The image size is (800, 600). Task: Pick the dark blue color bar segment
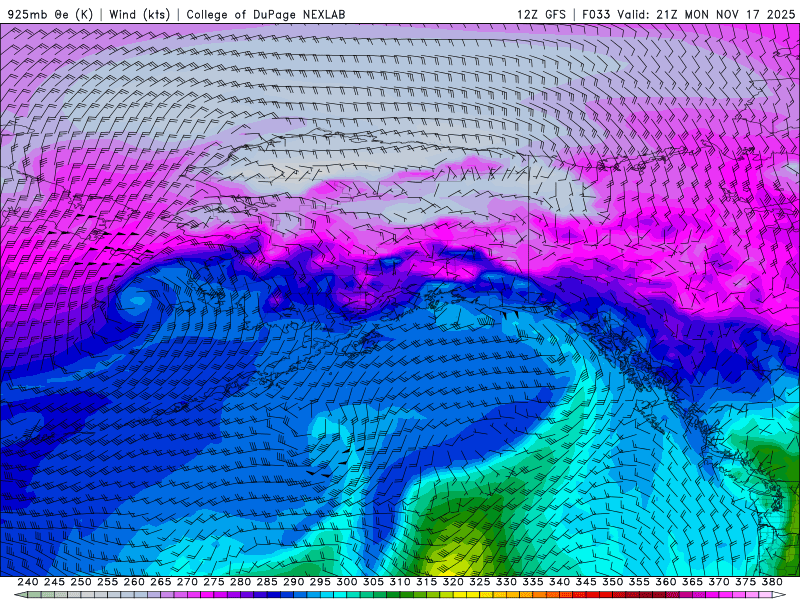[273, 595]
